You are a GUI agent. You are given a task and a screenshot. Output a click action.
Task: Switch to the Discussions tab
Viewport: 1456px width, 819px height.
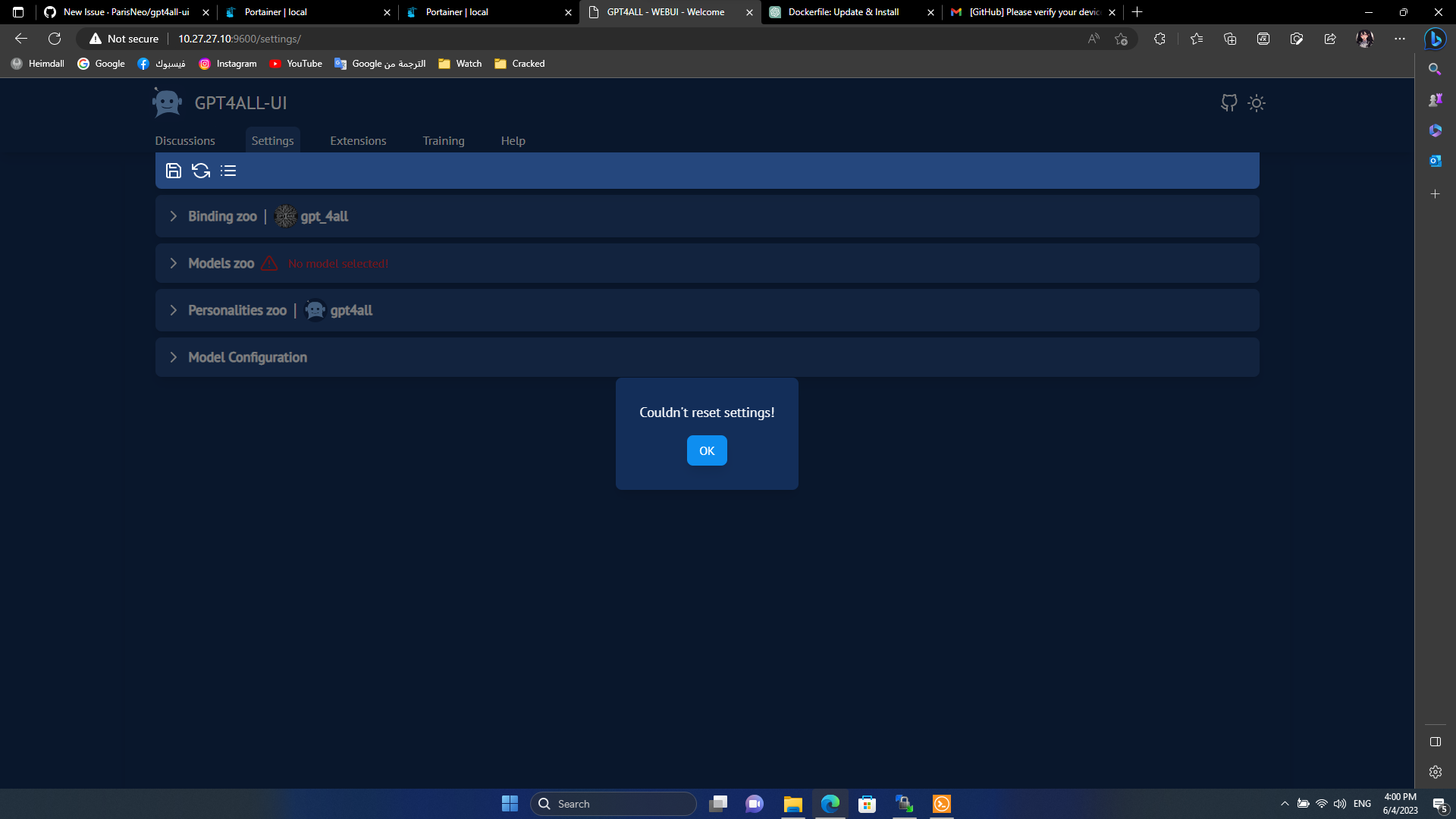(x=185, y=140)
